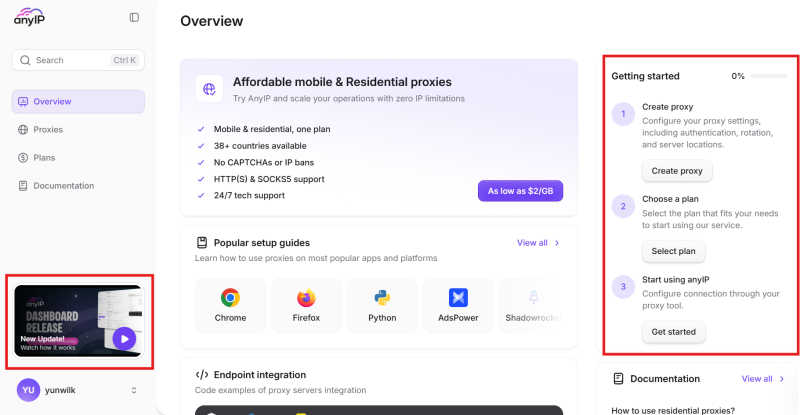The image size is (800, 415).
Task: Play the Dashboard Release video
Action: click(124, 338)
